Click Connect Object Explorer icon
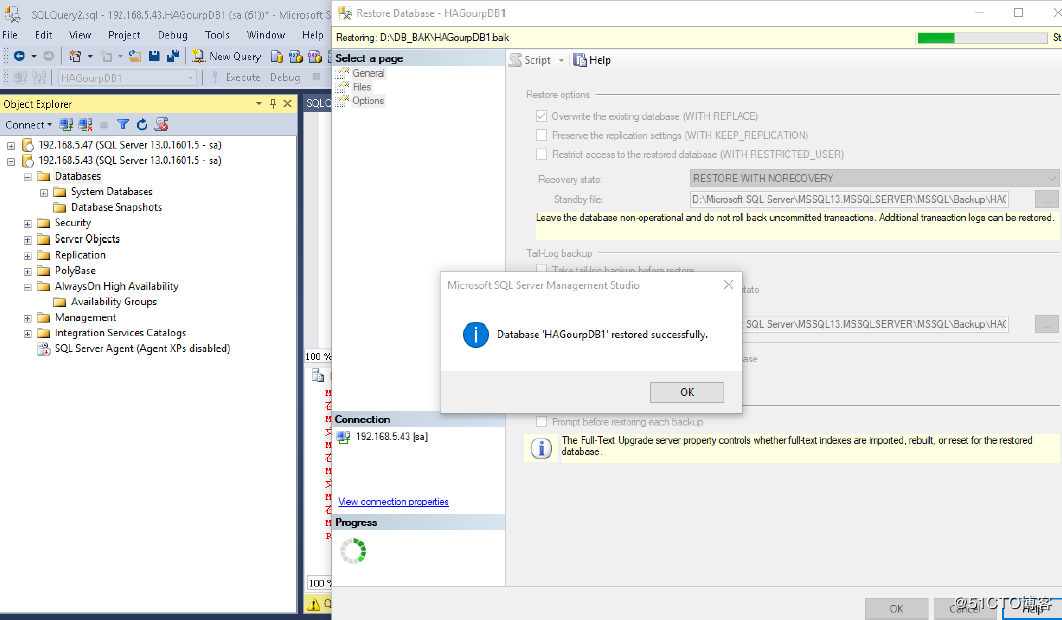The image size is (1062, 620). (66, 125)
